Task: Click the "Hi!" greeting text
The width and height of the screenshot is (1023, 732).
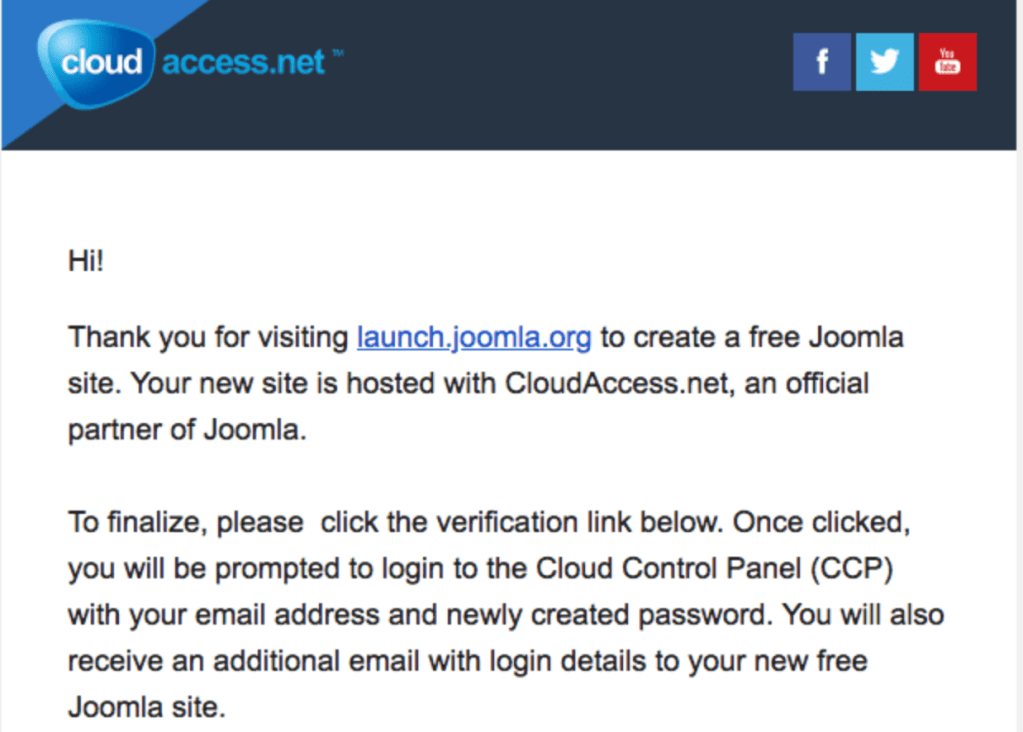Action: coord(86,262)
